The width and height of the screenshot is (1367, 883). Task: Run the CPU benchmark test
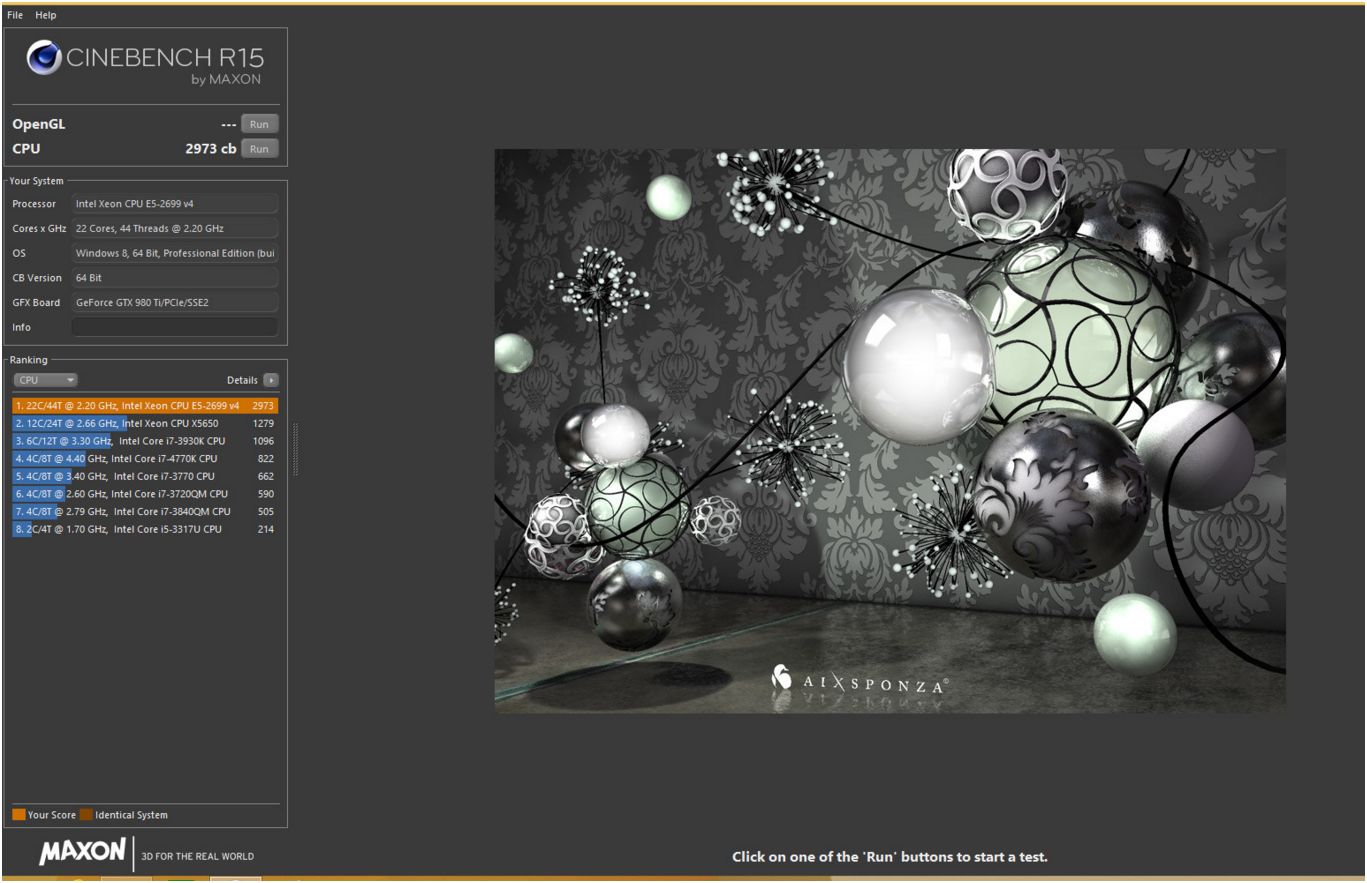259,148
